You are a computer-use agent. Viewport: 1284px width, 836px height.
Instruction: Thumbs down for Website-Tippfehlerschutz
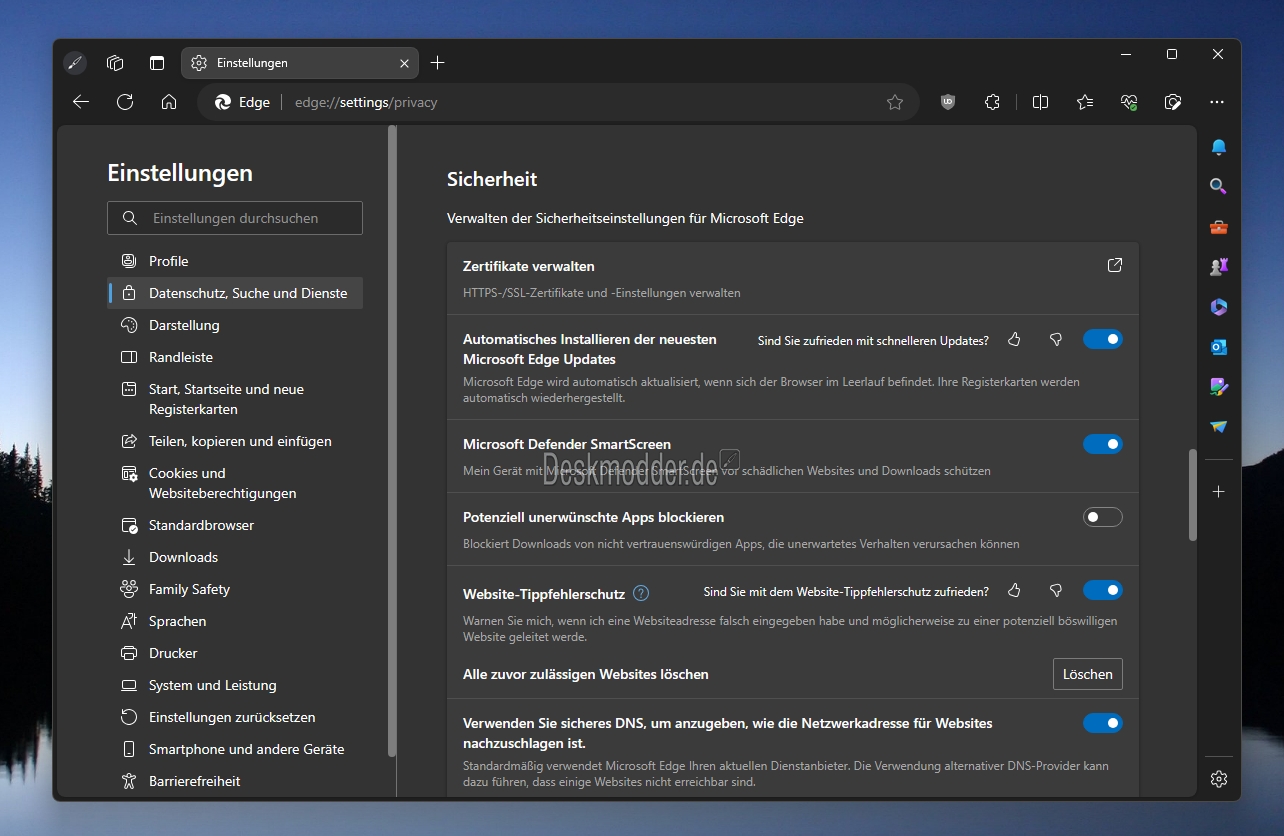coord(1055,591)
